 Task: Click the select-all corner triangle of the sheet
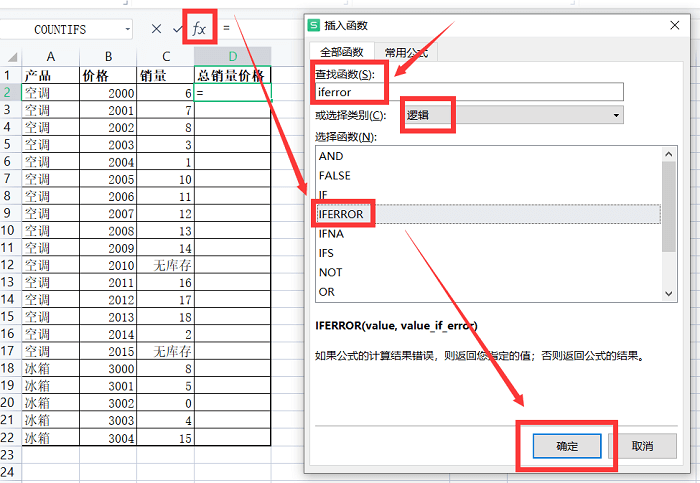(x=12, y=57)
